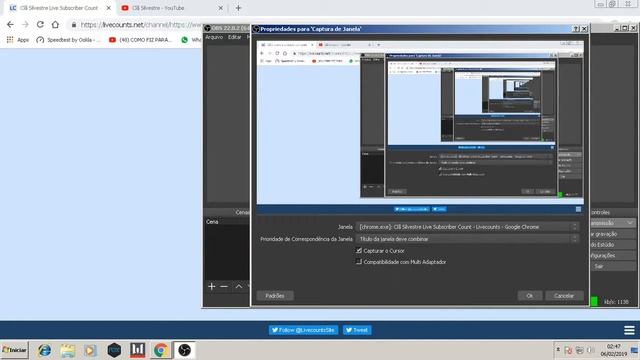Go forward in the Chrome browser
The height and width of the screenshot is (360, 640).
coord(25,24)
